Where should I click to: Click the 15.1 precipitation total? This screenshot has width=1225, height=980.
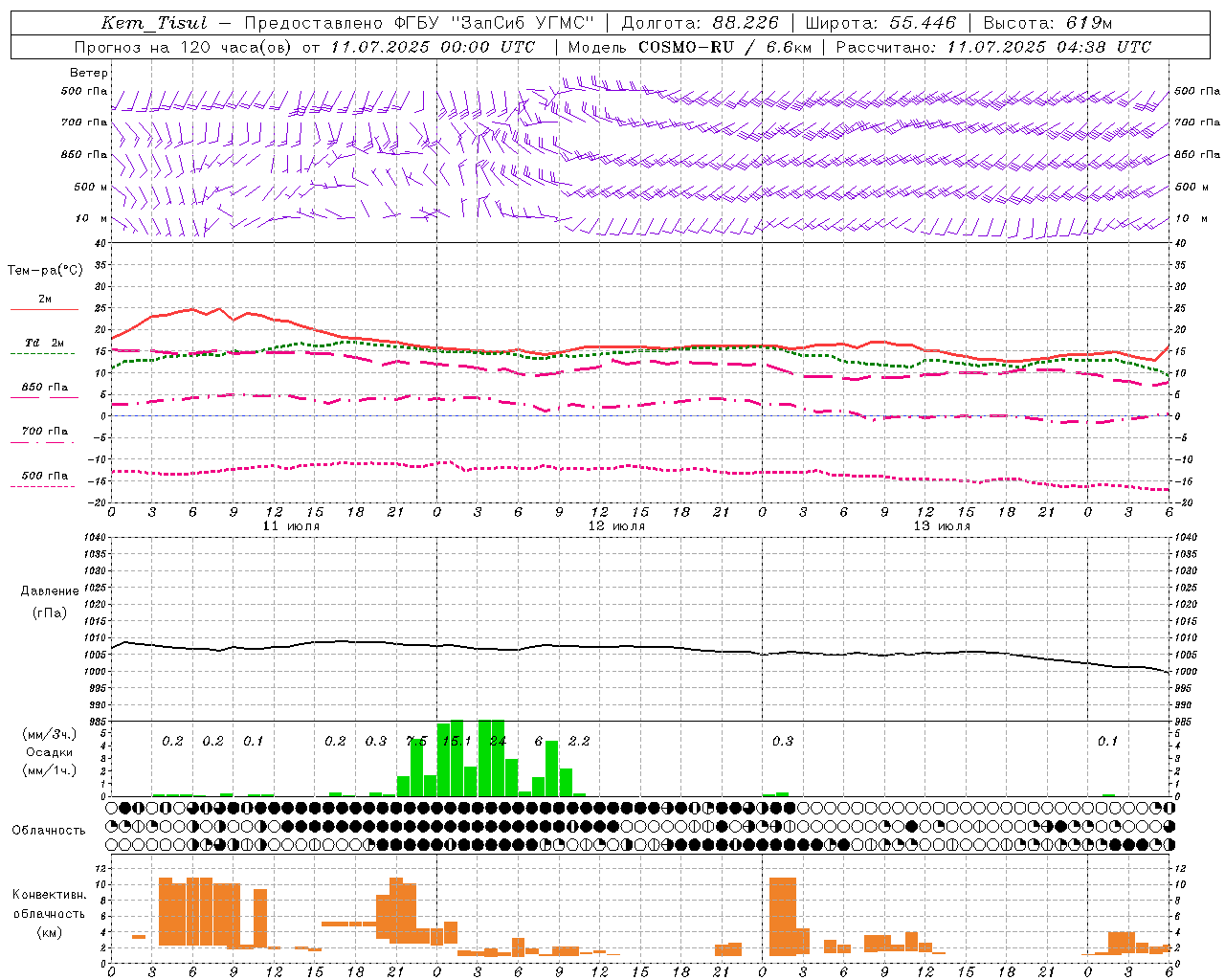(456, 741)
